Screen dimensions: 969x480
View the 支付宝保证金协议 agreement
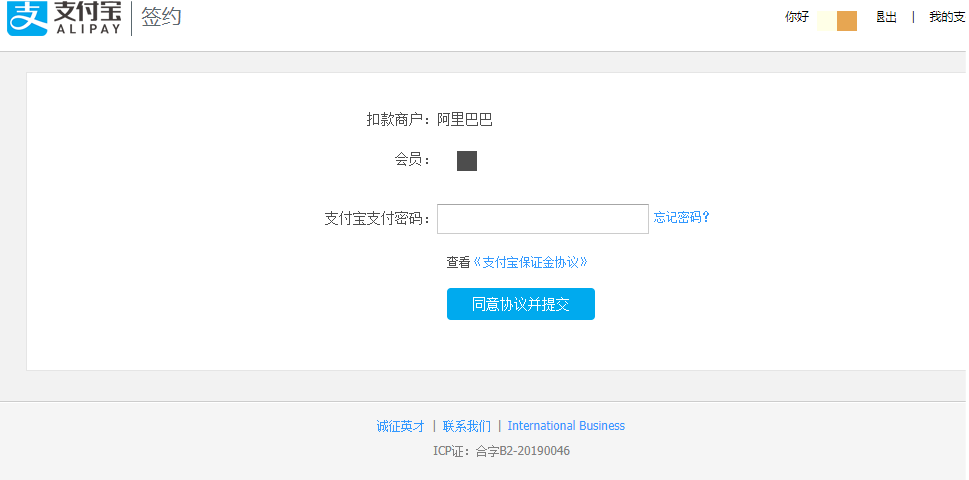pos(530,262)
